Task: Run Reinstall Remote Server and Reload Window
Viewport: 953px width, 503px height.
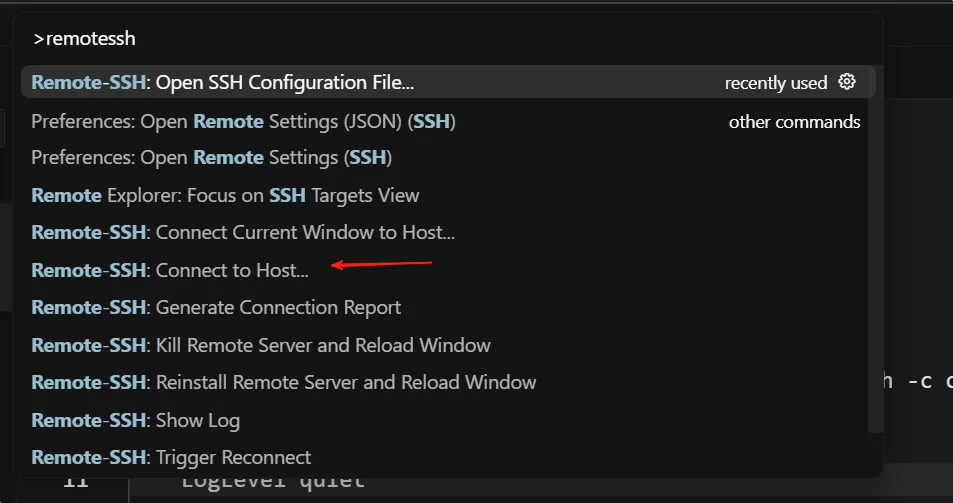Action: coord(284,383)
